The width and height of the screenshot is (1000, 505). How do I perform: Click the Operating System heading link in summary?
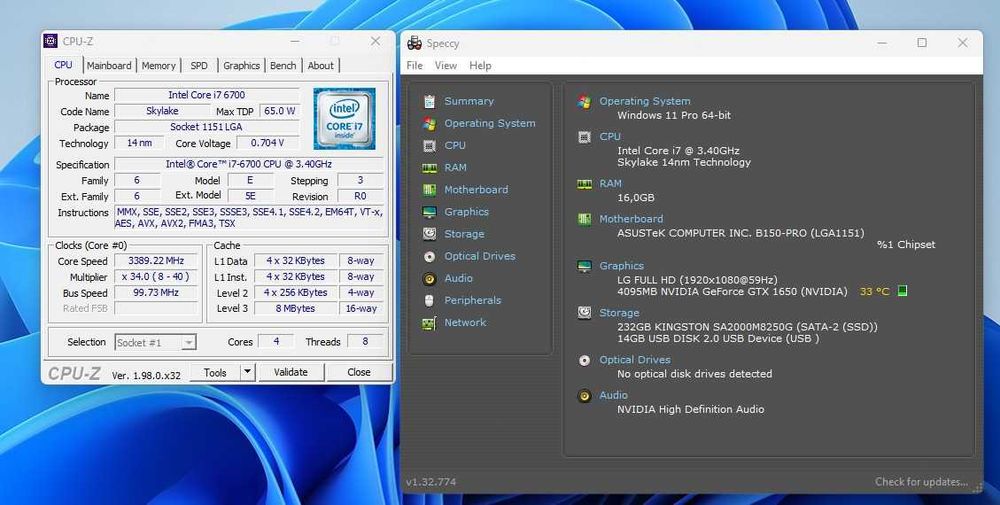coord(644,101)
